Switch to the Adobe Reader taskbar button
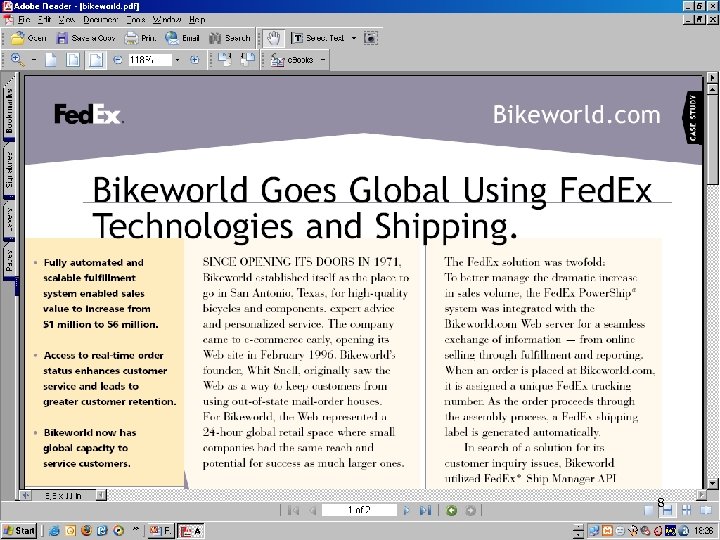This screenshot has height=540, width=720. pos(191,531)
